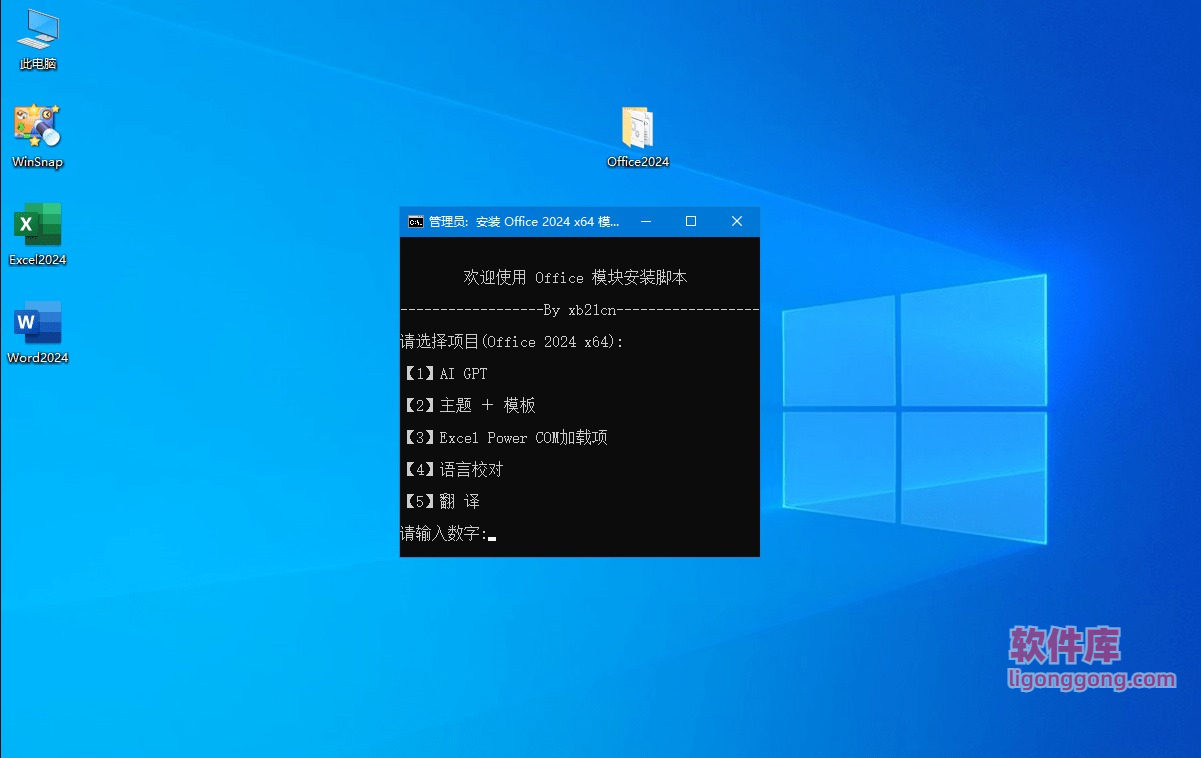Close the Office install console window
Viewport: 1201px width, 758px height.
click(737, 221)
